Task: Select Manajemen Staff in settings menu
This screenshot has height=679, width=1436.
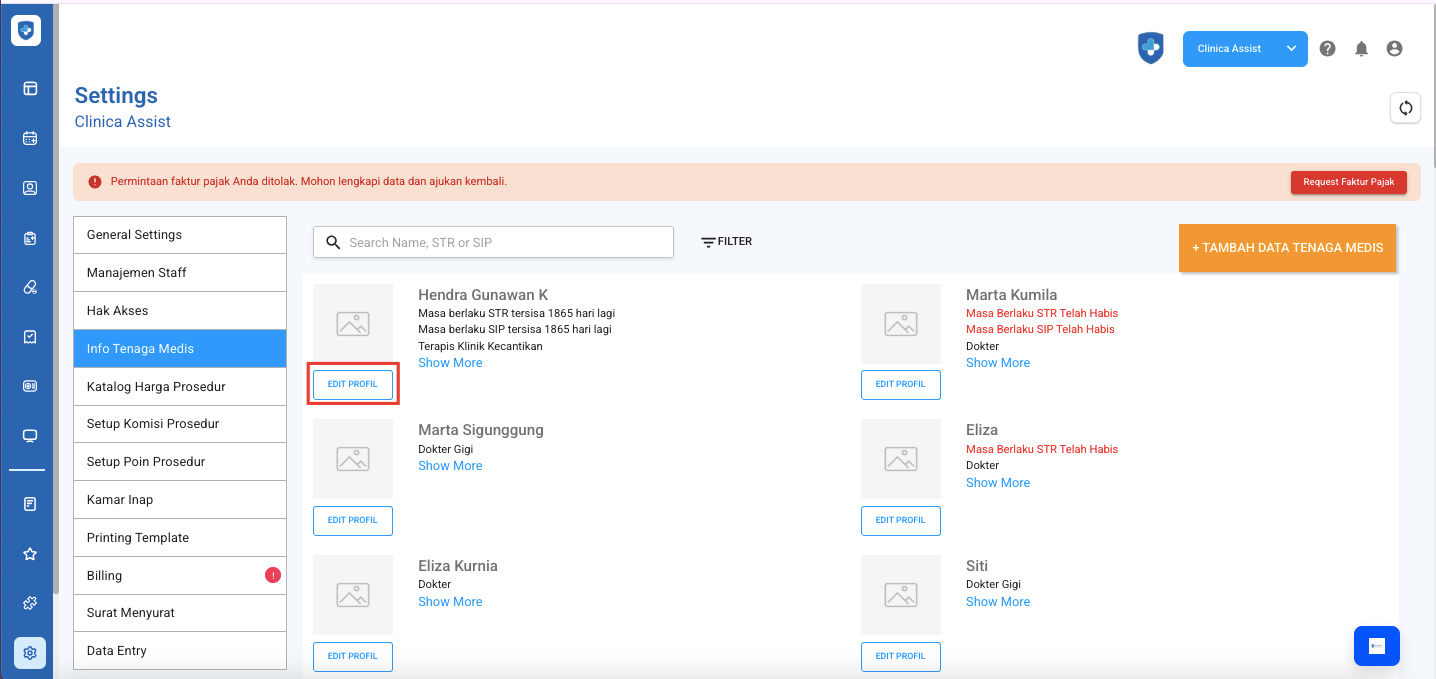Action: point(180,273)
